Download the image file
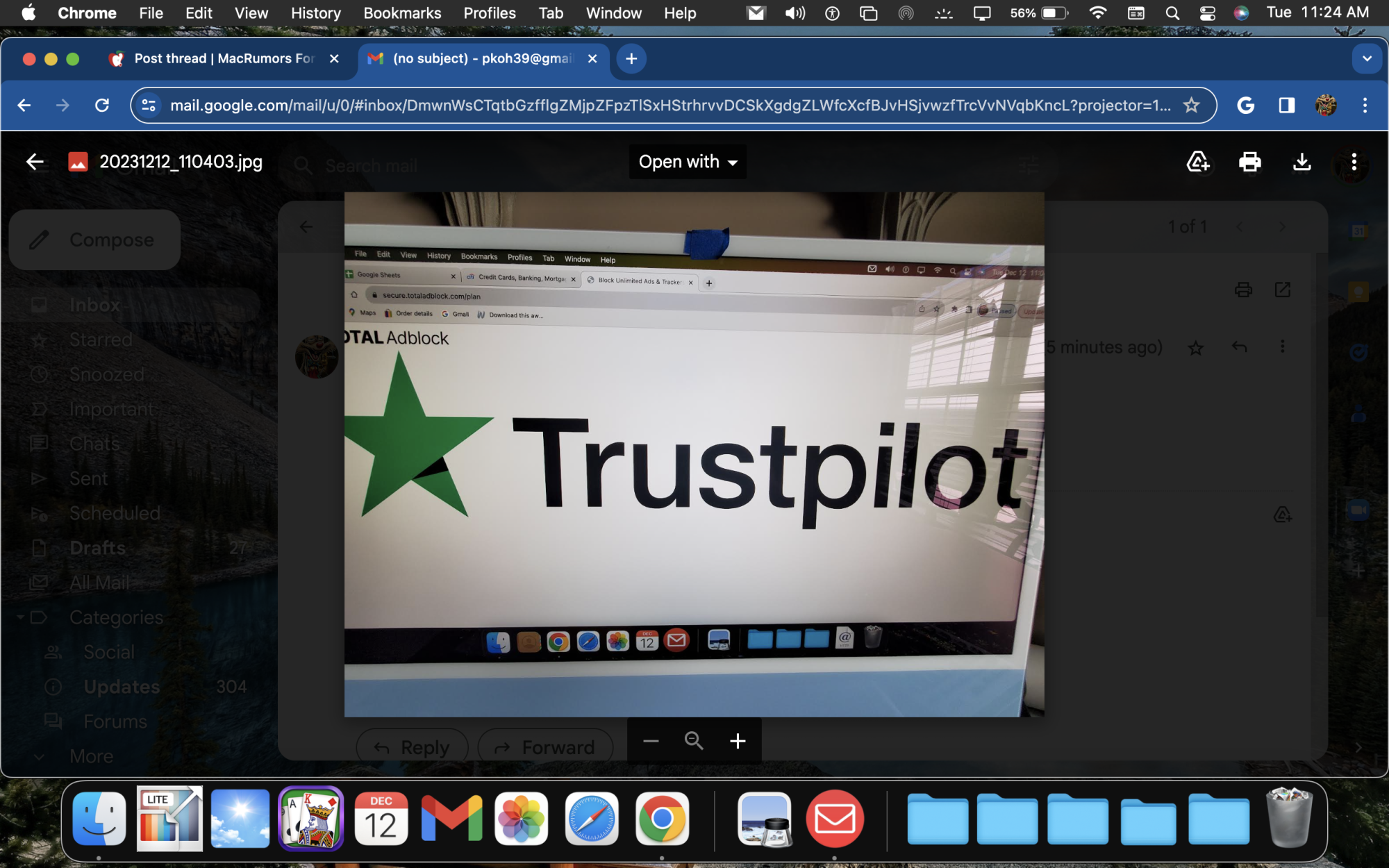The width and height of the screenshot is (1389, 868). pos(1301,162)
